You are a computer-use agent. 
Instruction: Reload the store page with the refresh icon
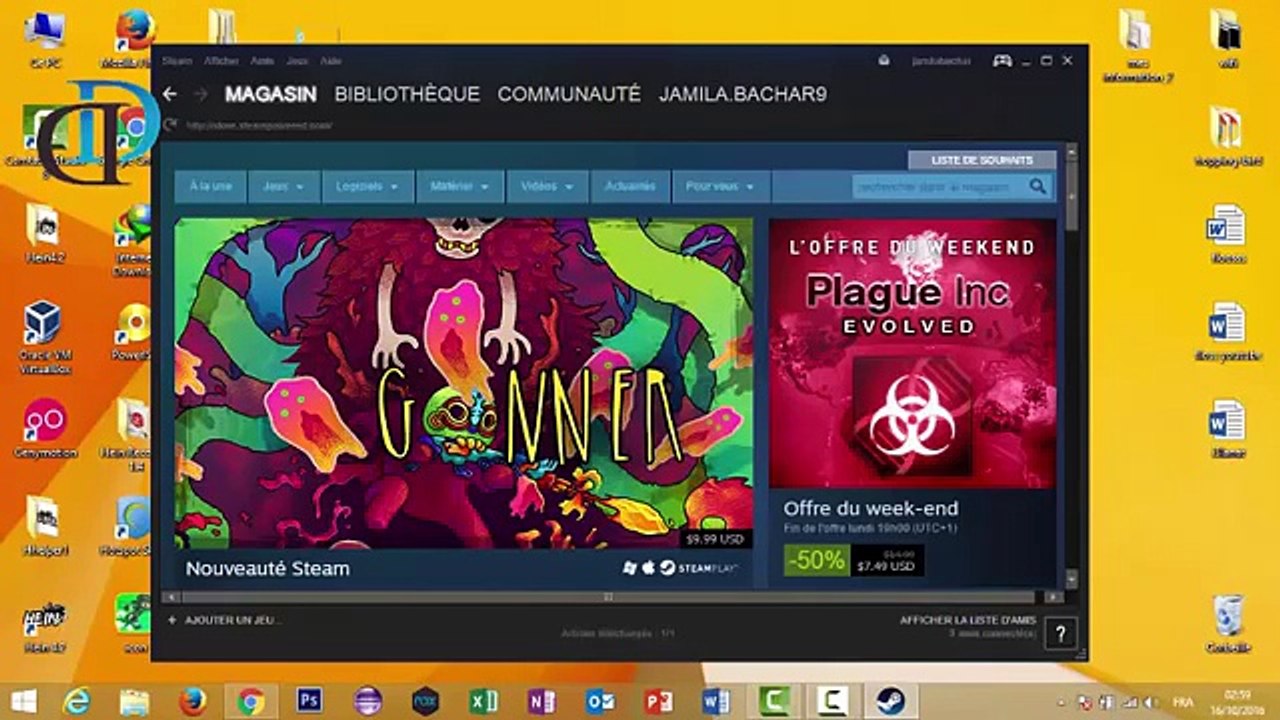[170, 124]
